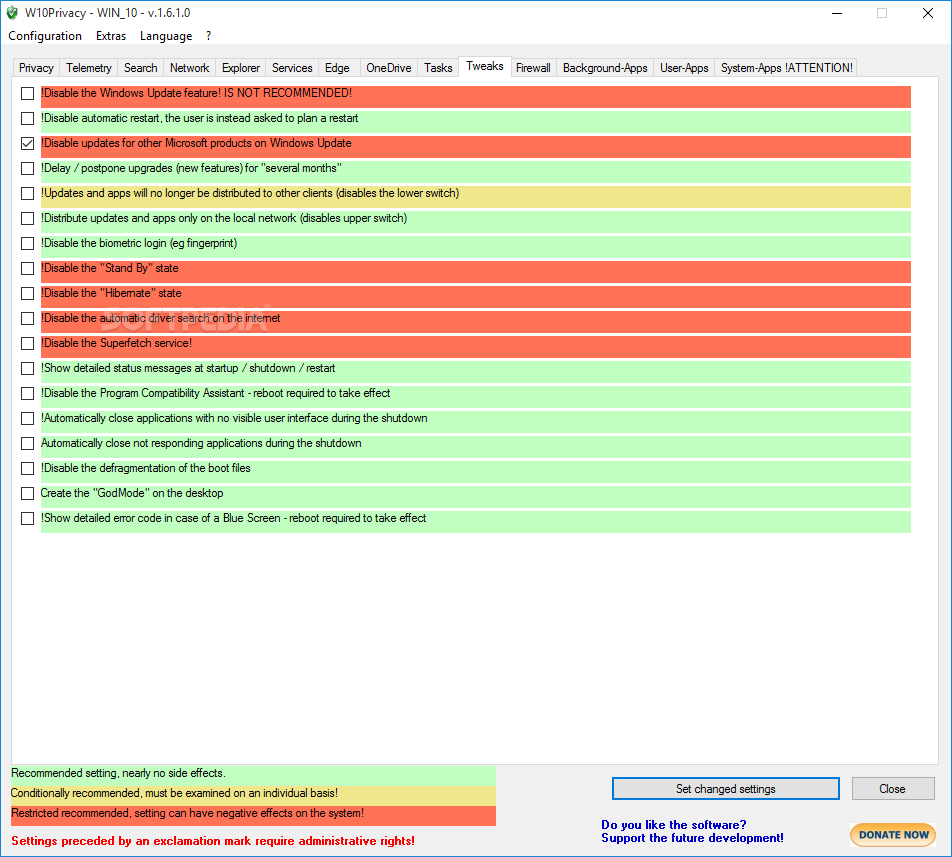Viewport: 952px width, 857px height.
Task: Check Automatically close not responding applications
Action: [x=27, y=444]
